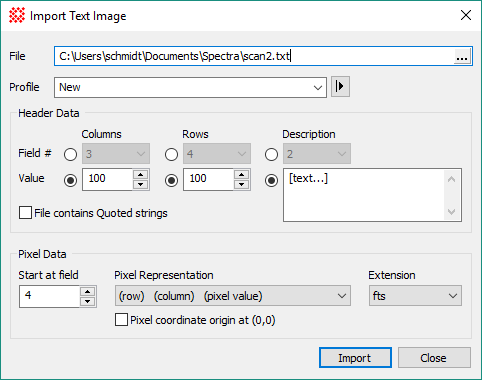Increase the Columns value with up arrow
This screenshot has width=482, height=380.
(x=141, y=174)
